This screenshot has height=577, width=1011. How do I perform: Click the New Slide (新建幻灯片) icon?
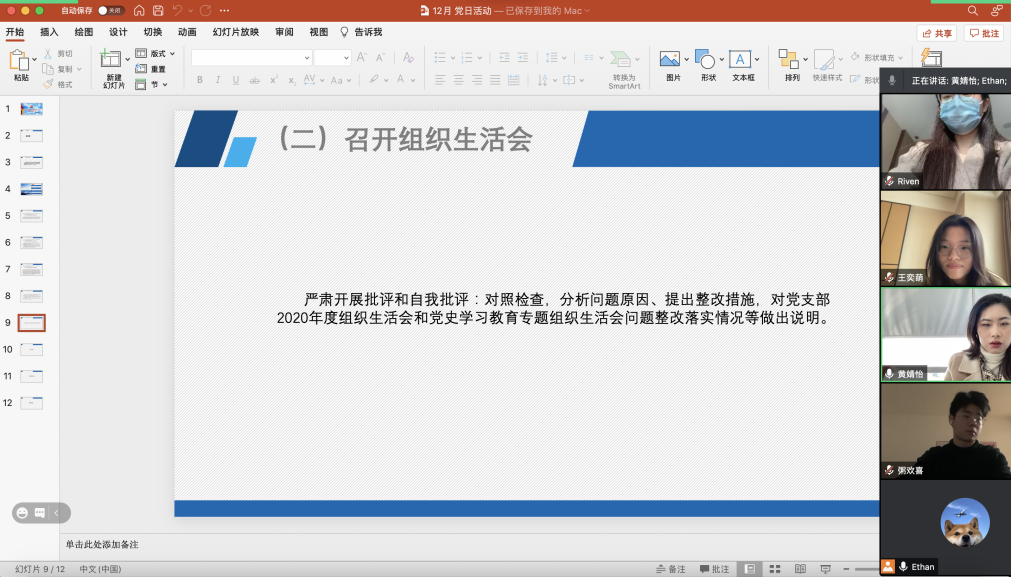coord(111,61)
